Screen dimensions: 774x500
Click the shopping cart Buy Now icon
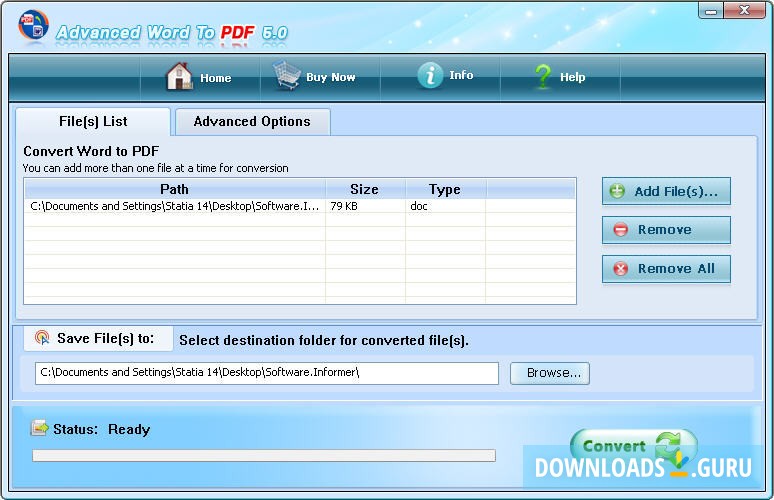coord(286,76)
